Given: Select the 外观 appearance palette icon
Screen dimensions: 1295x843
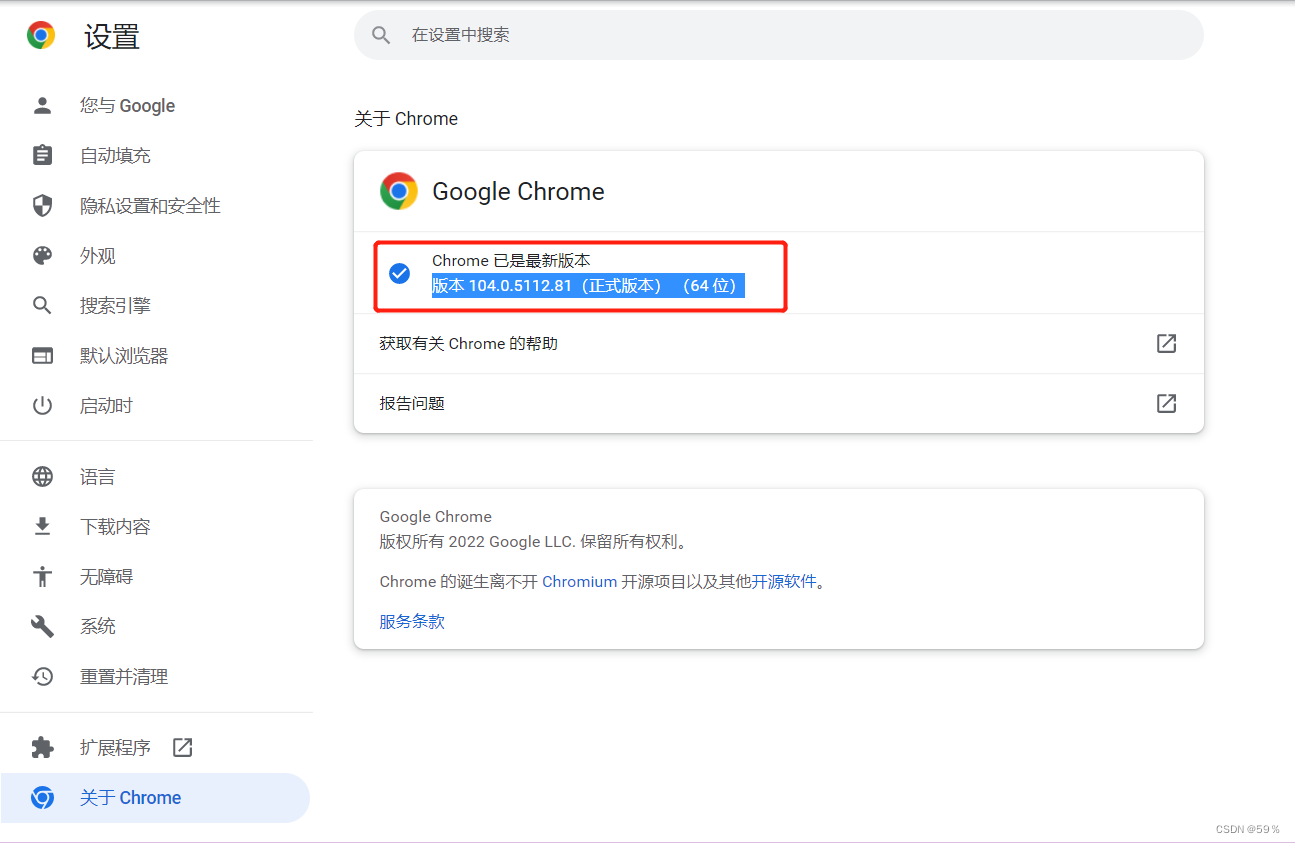Looking at the screenshot, I should [x=42, y=255].
